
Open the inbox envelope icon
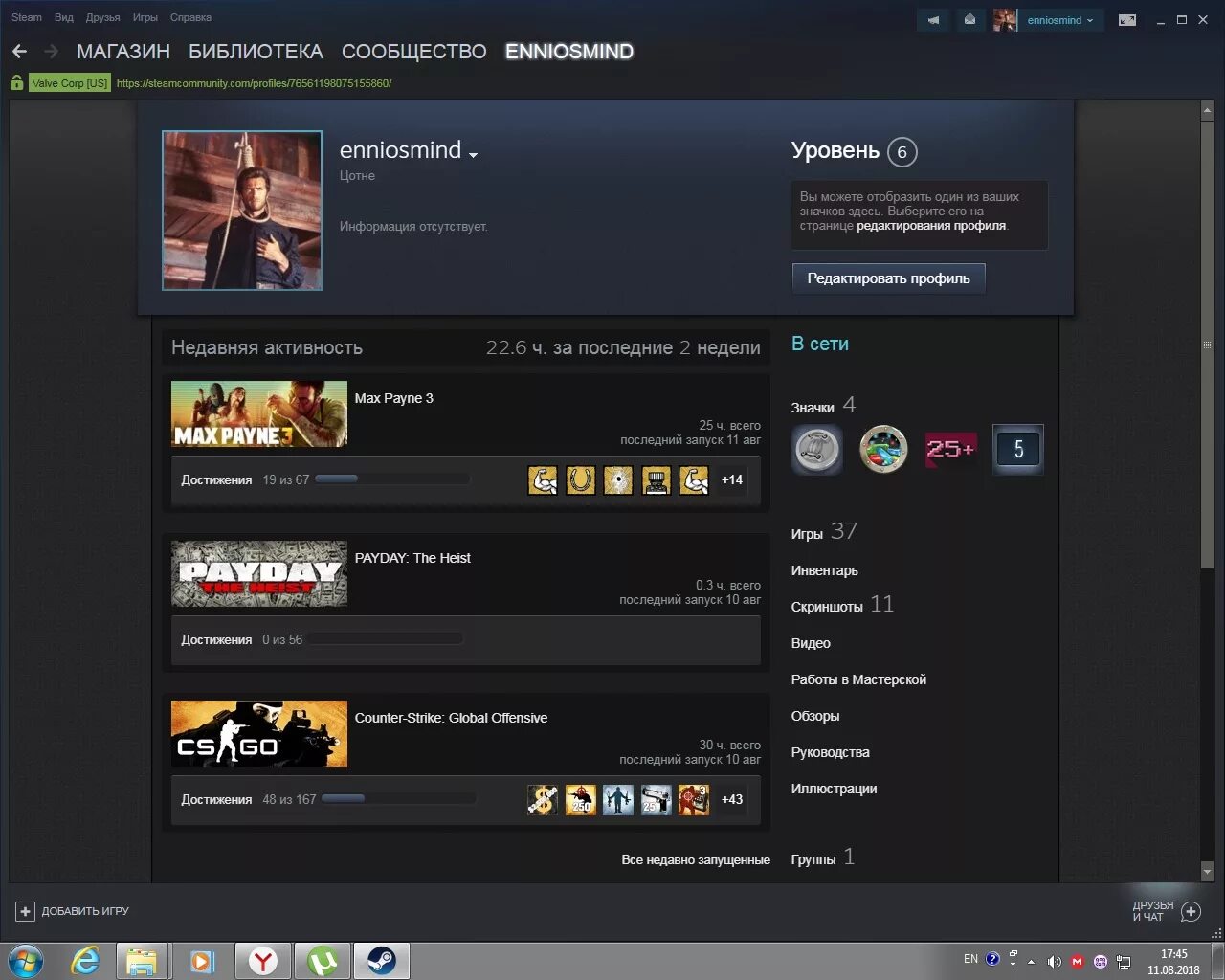[969, 20]
